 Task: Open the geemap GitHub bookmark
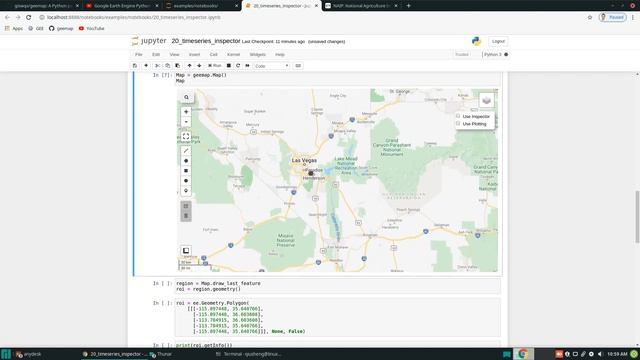click(61, 29)
